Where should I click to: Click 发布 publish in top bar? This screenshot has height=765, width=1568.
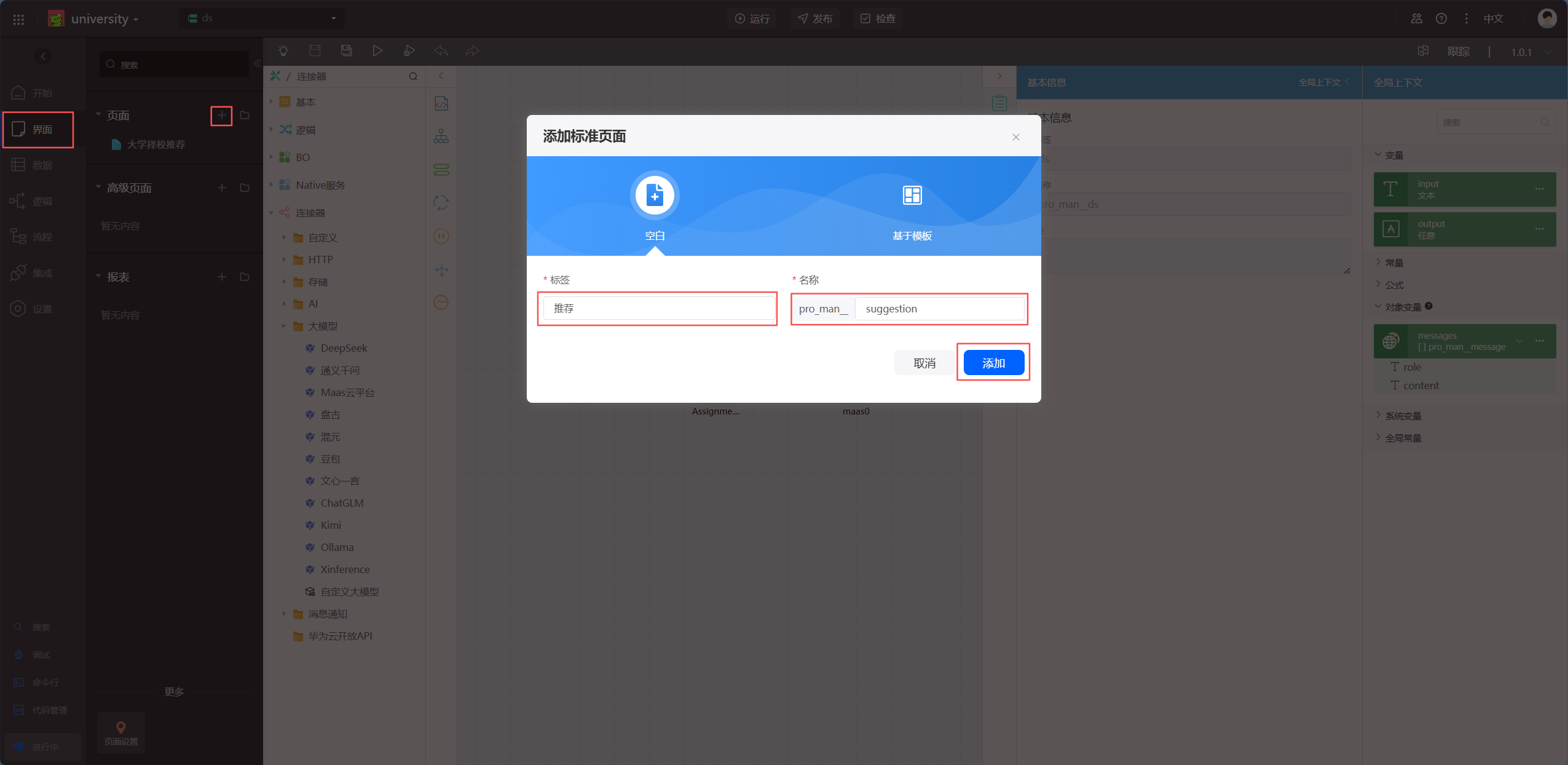pos(815,18)
